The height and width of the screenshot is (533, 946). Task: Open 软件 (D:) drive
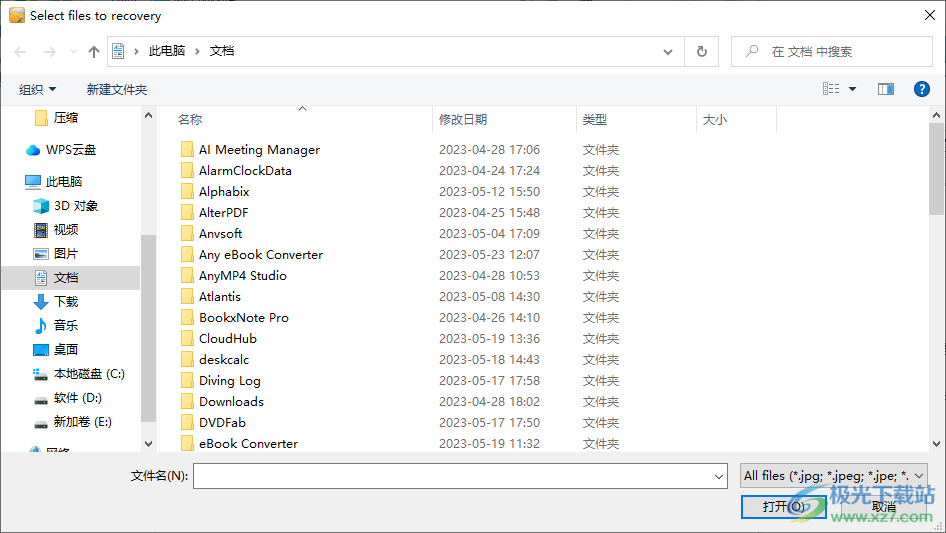click(x=67, y=398)
